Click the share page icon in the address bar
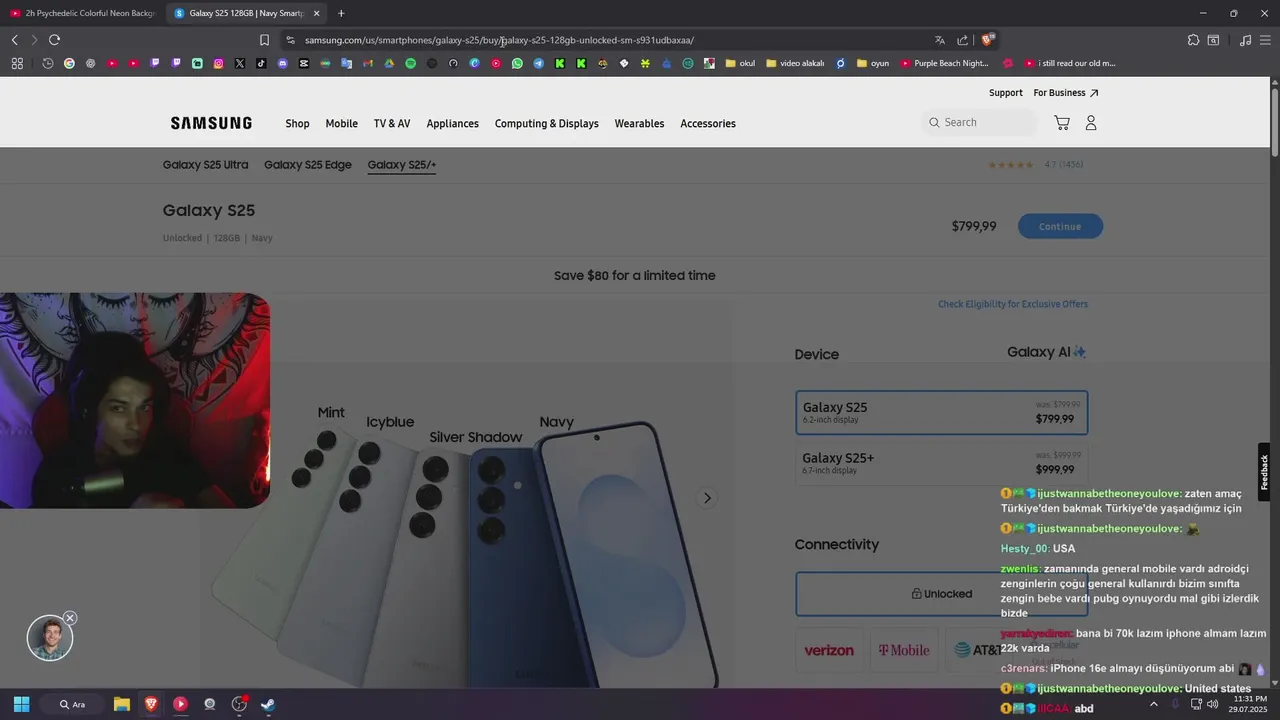The height and width of the screenshot is (720, 1280). click(963, 40)
